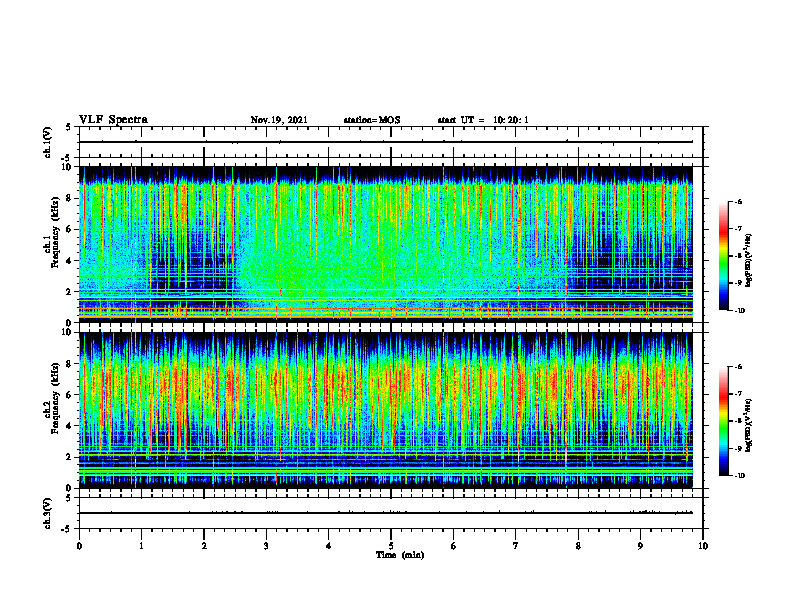Click the '5' tick of ch.1(V) axis
Viewport: 792px width, 612px height.
[69, 127]
